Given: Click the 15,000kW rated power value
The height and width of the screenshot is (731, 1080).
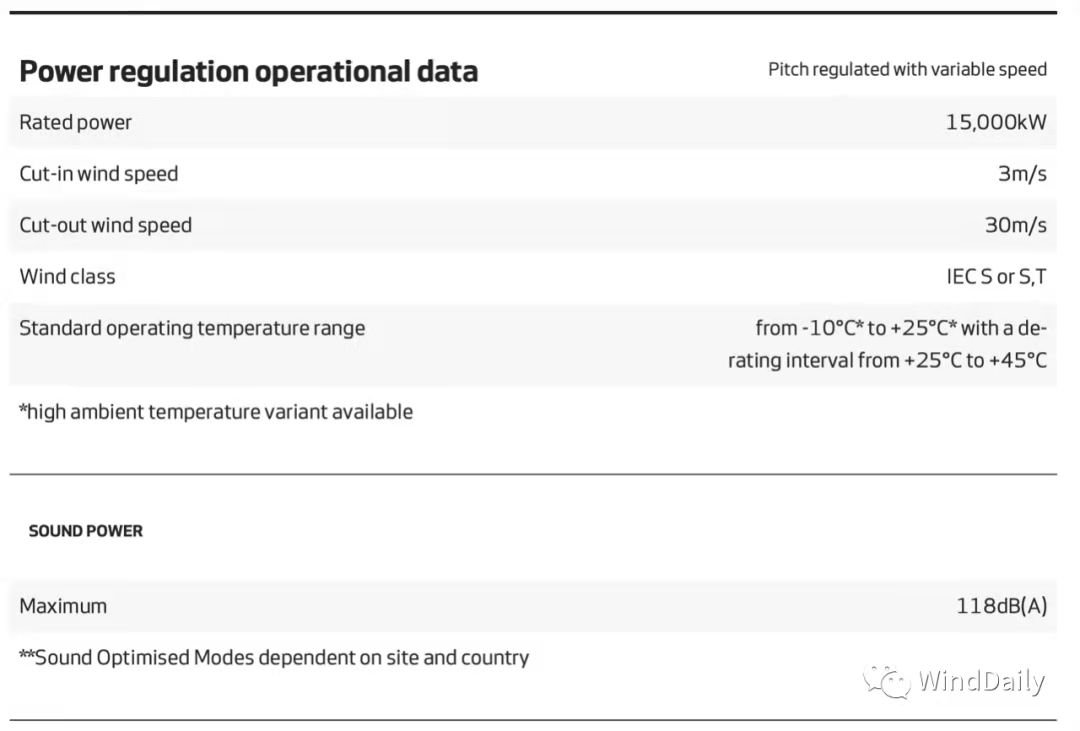Looking at the screenshot, I should 996,122.
